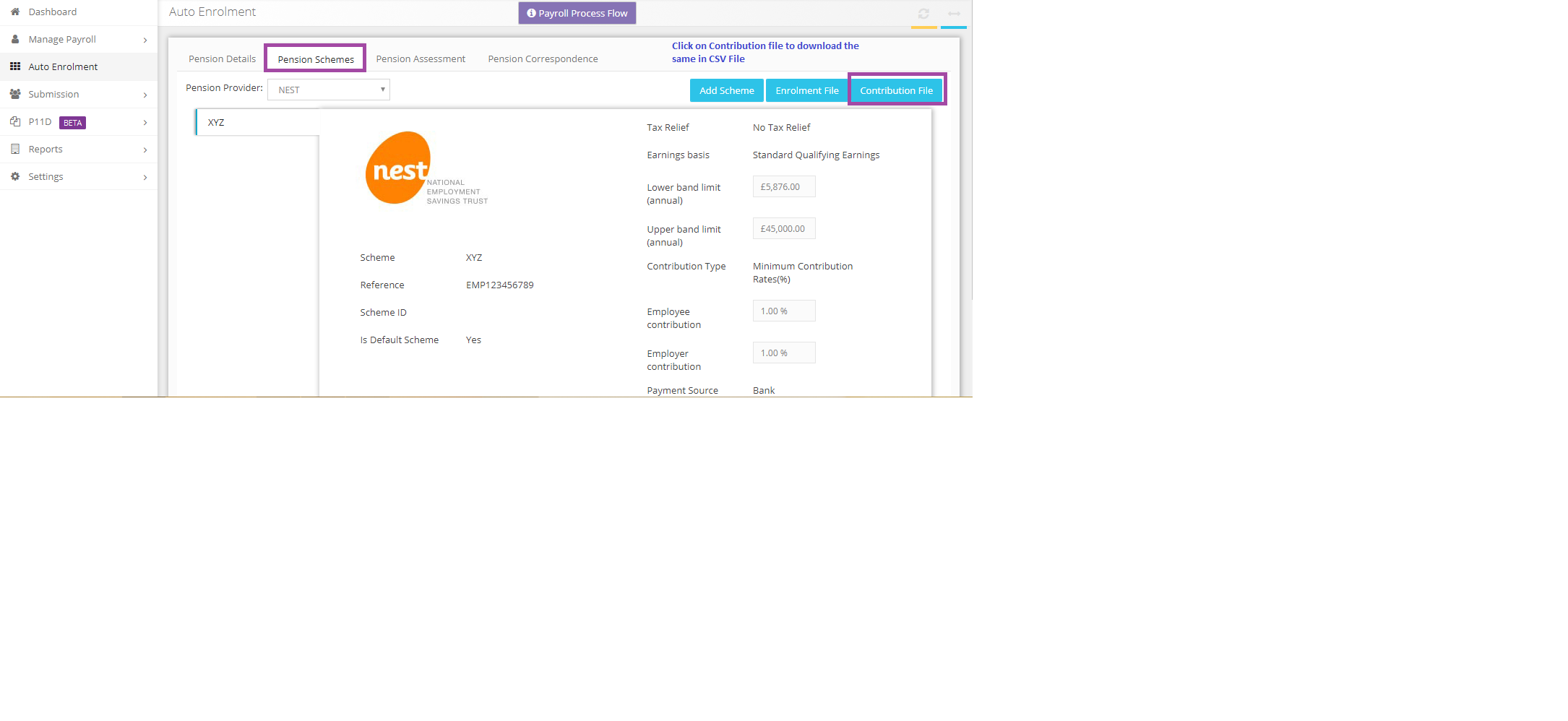
Task: Click the Employer contribution percentage field
Action: tap(784, 353)
